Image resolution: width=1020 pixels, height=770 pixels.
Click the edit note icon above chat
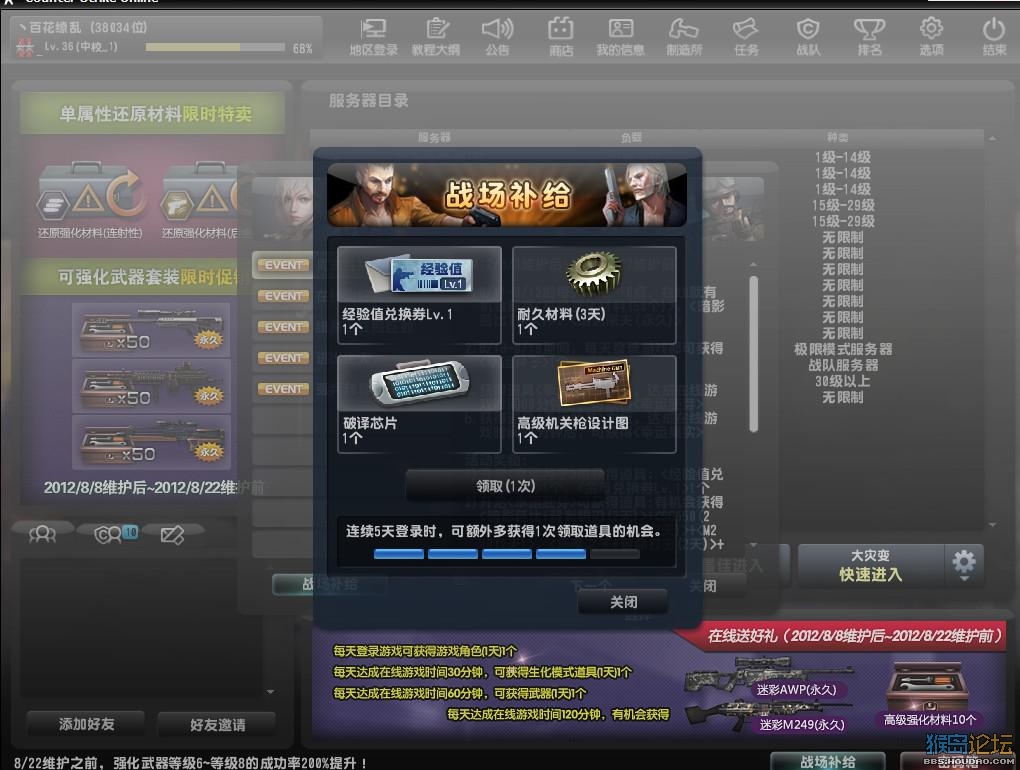(x=172, y=535)
